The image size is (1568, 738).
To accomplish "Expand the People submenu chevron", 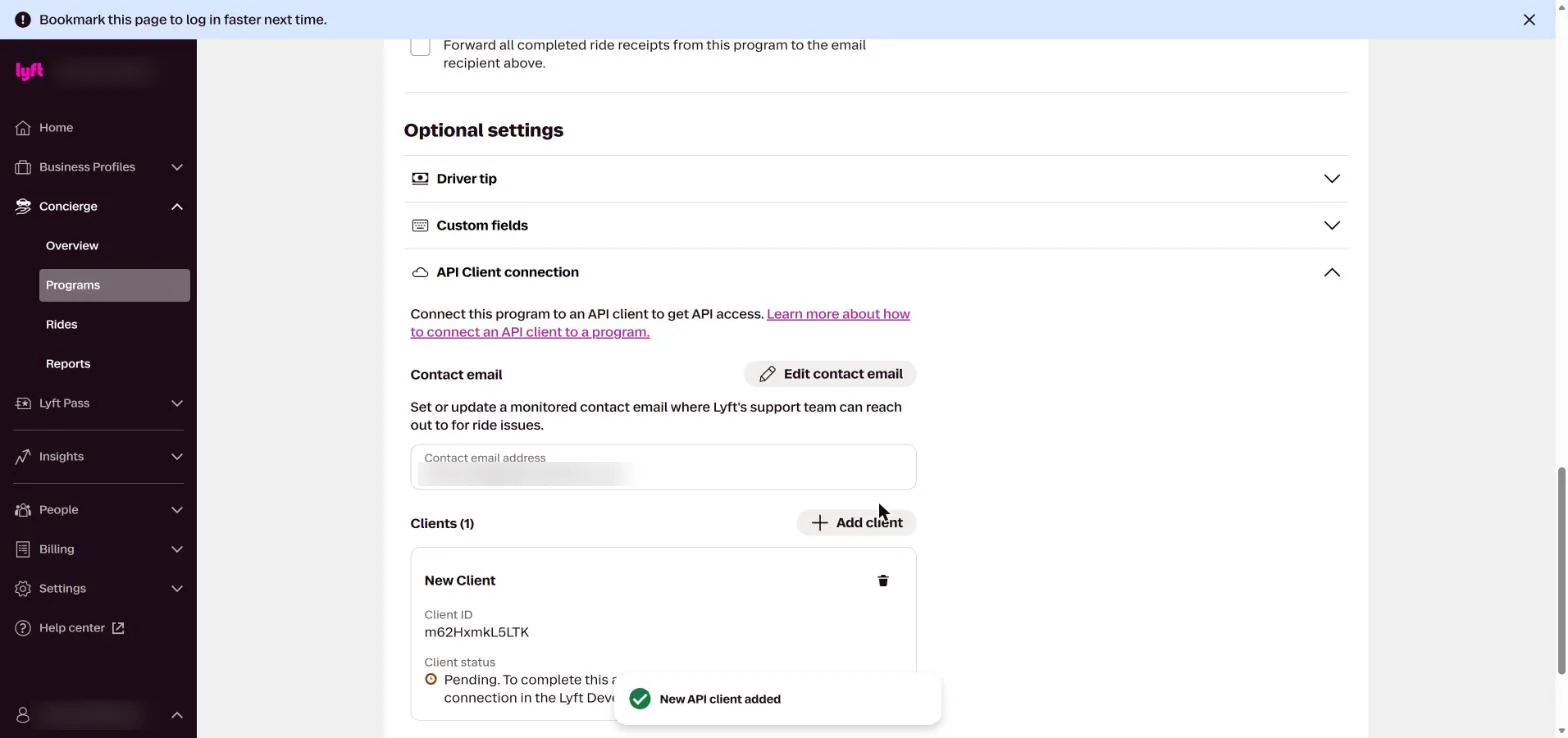I will (x=177, y=510).
